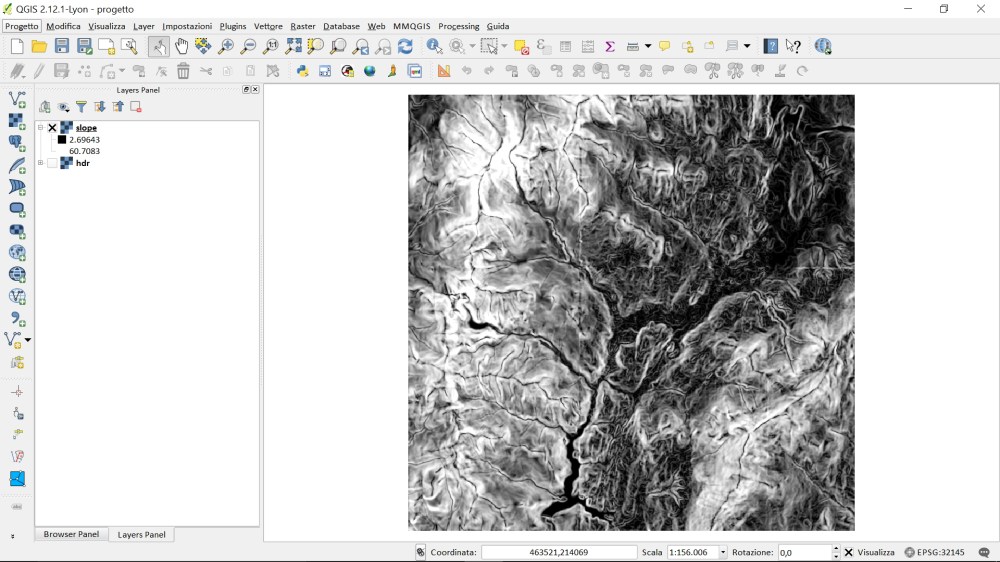Open the Raster menu
The height and width of the screenshot is (562, 1000).
click(x=302, y=26)
